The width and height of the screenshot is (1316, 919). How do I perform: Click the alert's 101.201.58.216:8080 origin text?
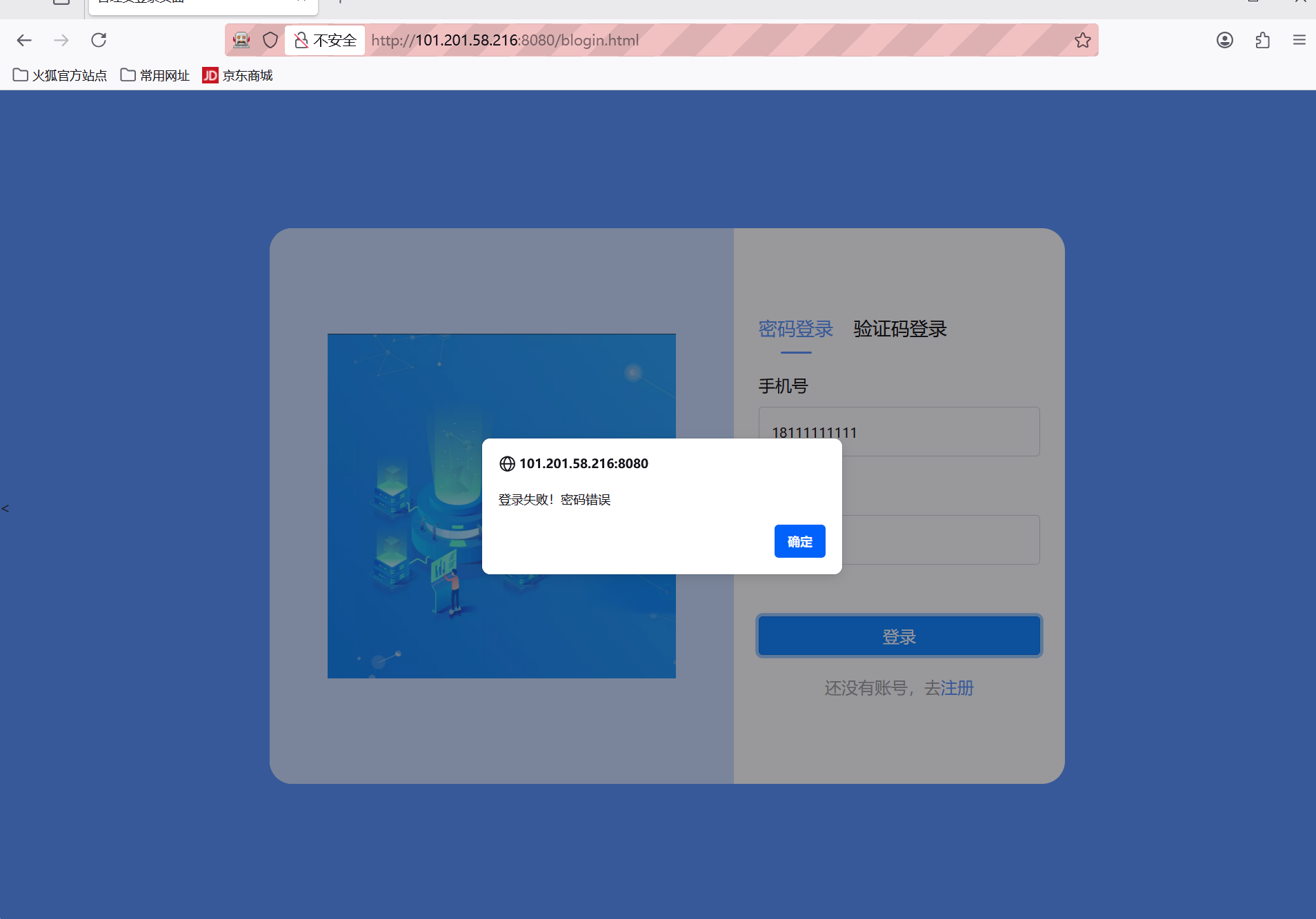point(584,464)
